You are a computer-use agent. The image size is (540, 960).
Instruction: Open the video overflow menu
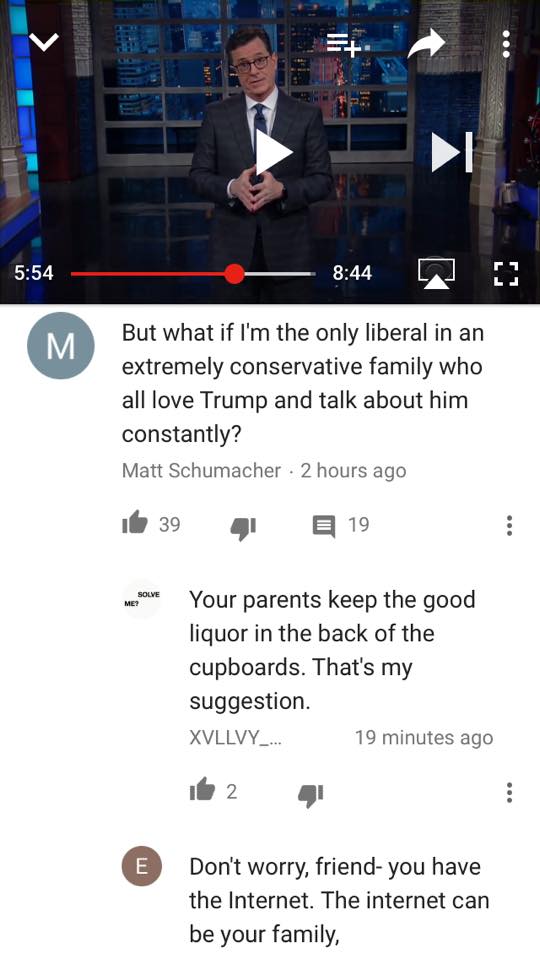click(506, 43)
